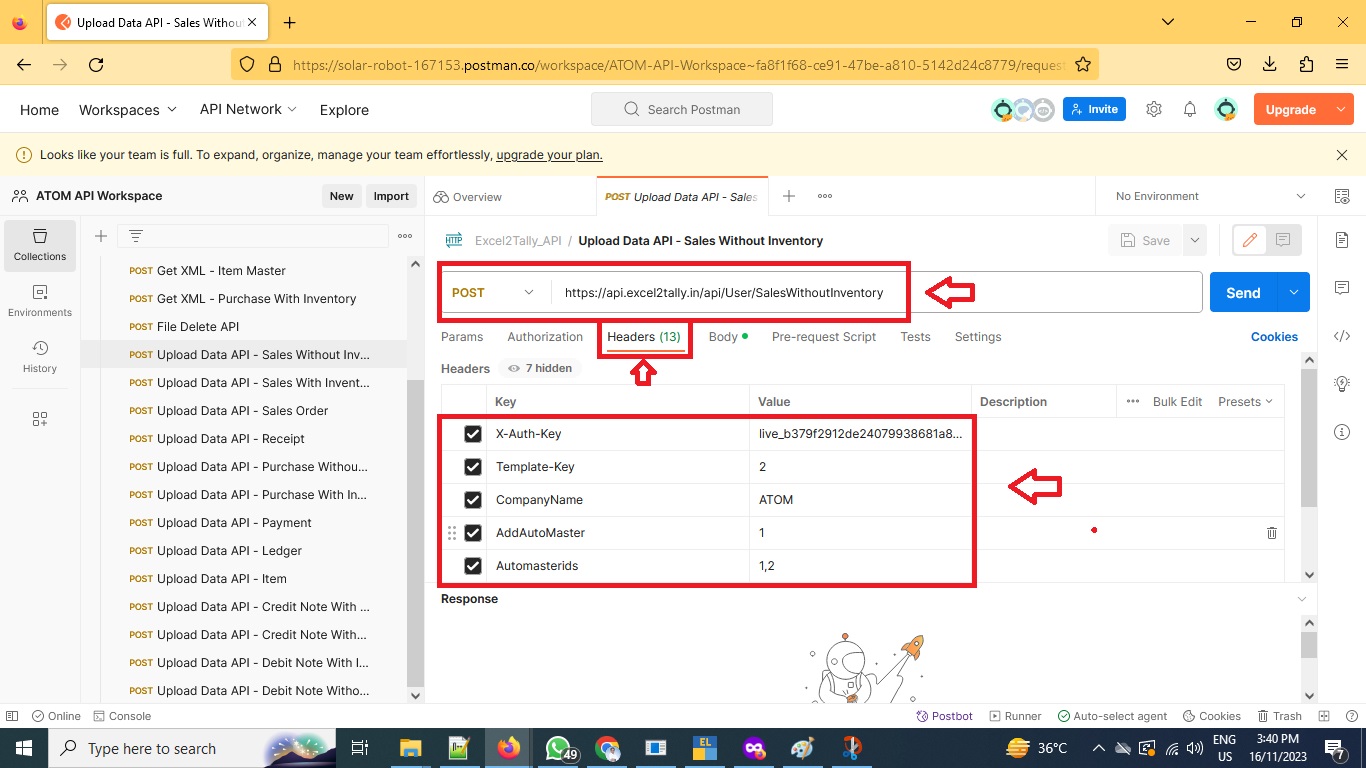The image size is (1366, 768).
Task: Open the POST method dropdown
Action: click(495, 293)
